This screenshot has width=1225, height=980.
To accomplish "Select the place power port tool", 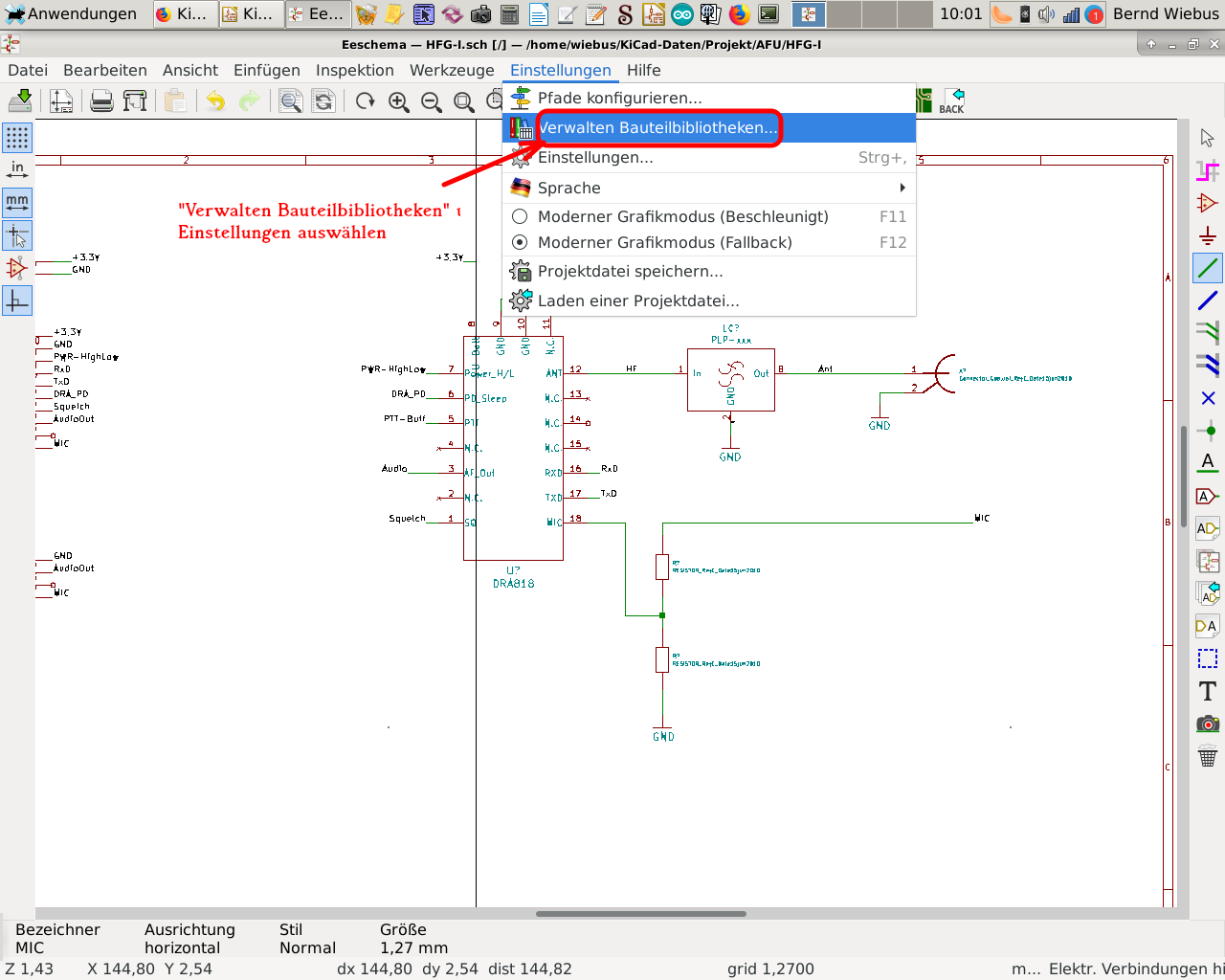I will 1208,236.
